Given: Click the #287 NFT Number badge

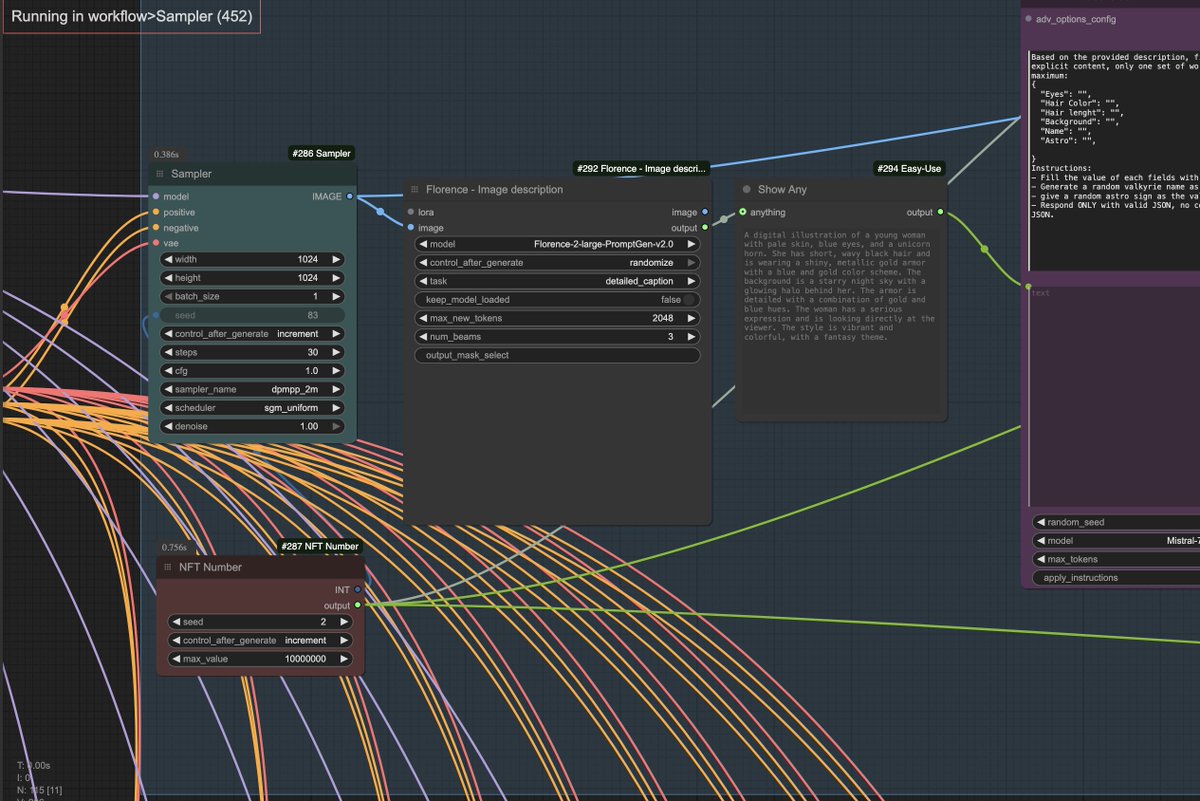Looking at the screenshot, I should pos(319,547).
